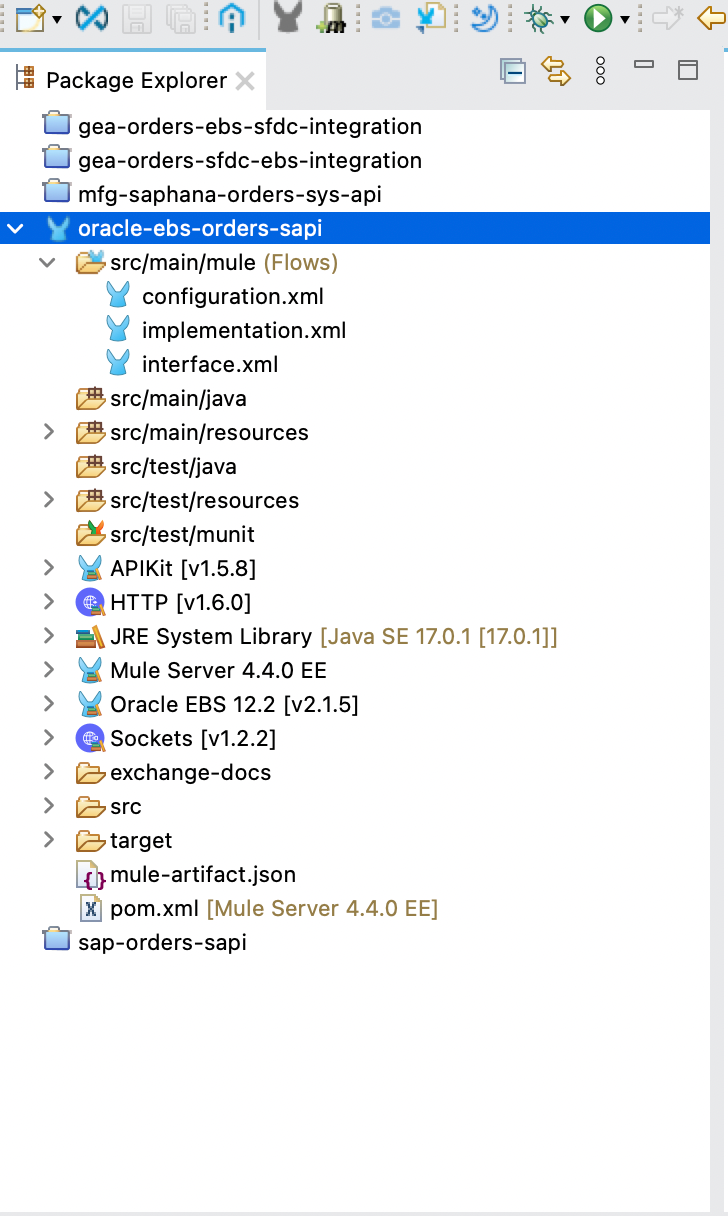The width and height of the screenshot is (728, 1216).
Task: Click the server install toolbar icon
Action: pos(333,17)
